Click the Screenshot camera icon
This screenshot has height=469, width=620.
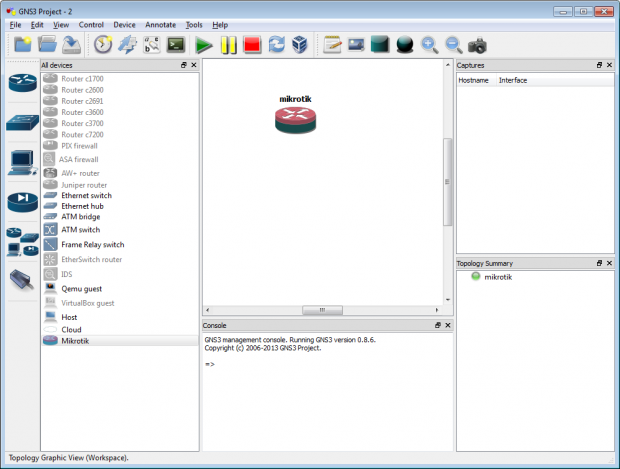(477, 45)
